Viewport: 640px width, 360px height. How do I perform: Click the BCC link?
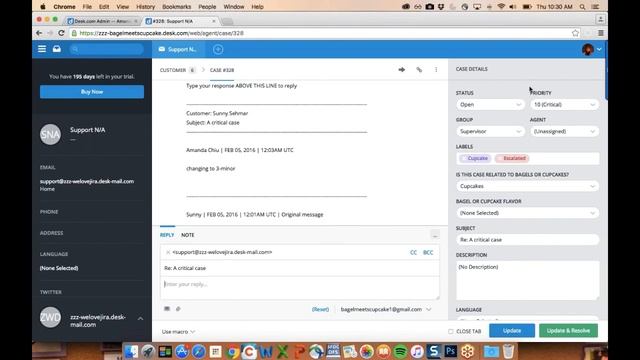pyautogui.click(x=428, y=253)
